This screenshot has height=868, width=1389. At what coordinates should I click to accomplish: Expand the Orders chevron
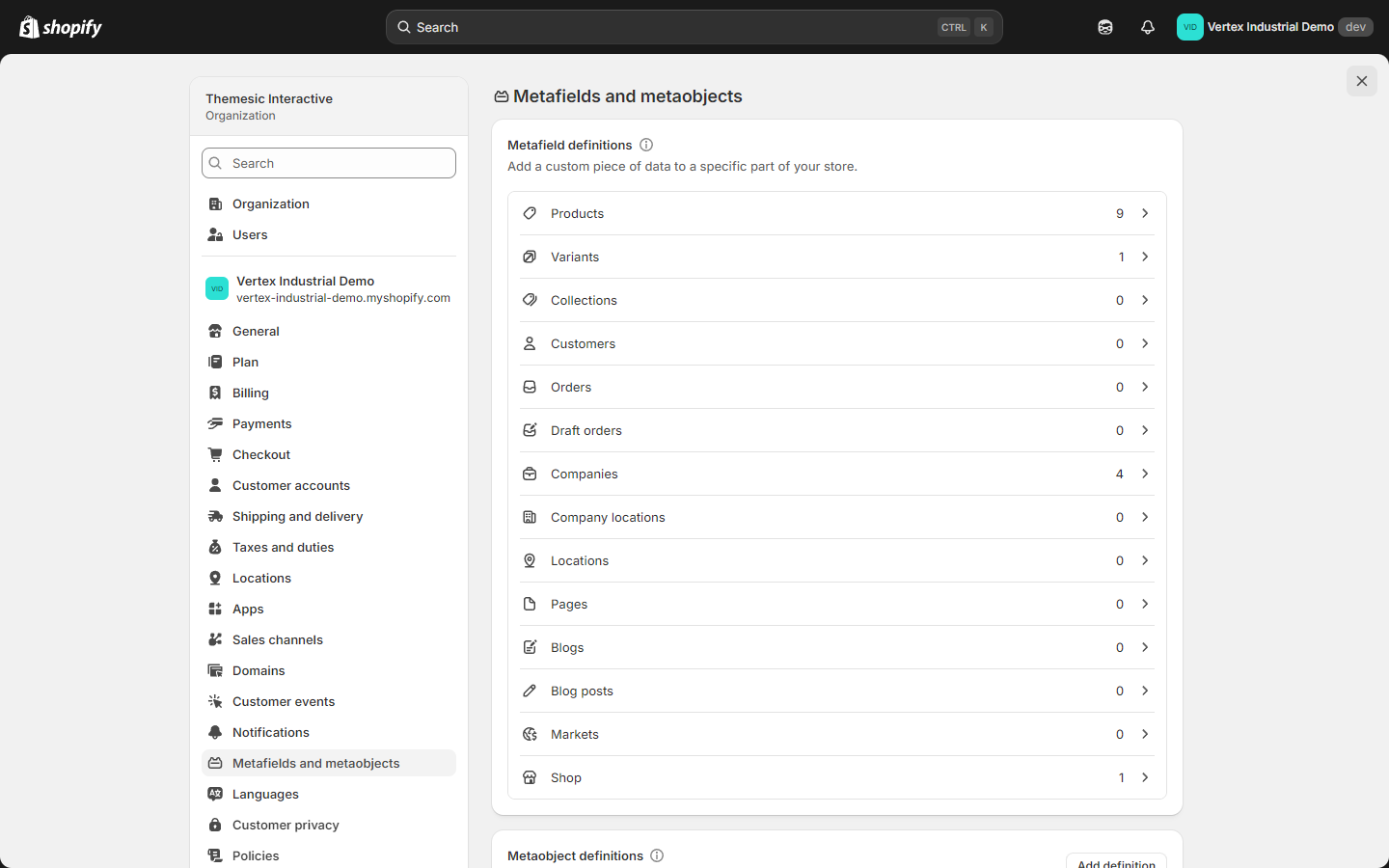1145,387
